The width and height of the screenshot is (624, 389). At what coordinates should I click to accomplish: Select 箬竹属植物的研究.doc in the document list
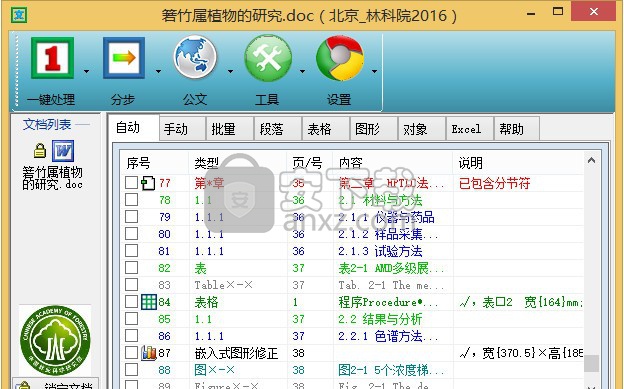pos(53,178)
